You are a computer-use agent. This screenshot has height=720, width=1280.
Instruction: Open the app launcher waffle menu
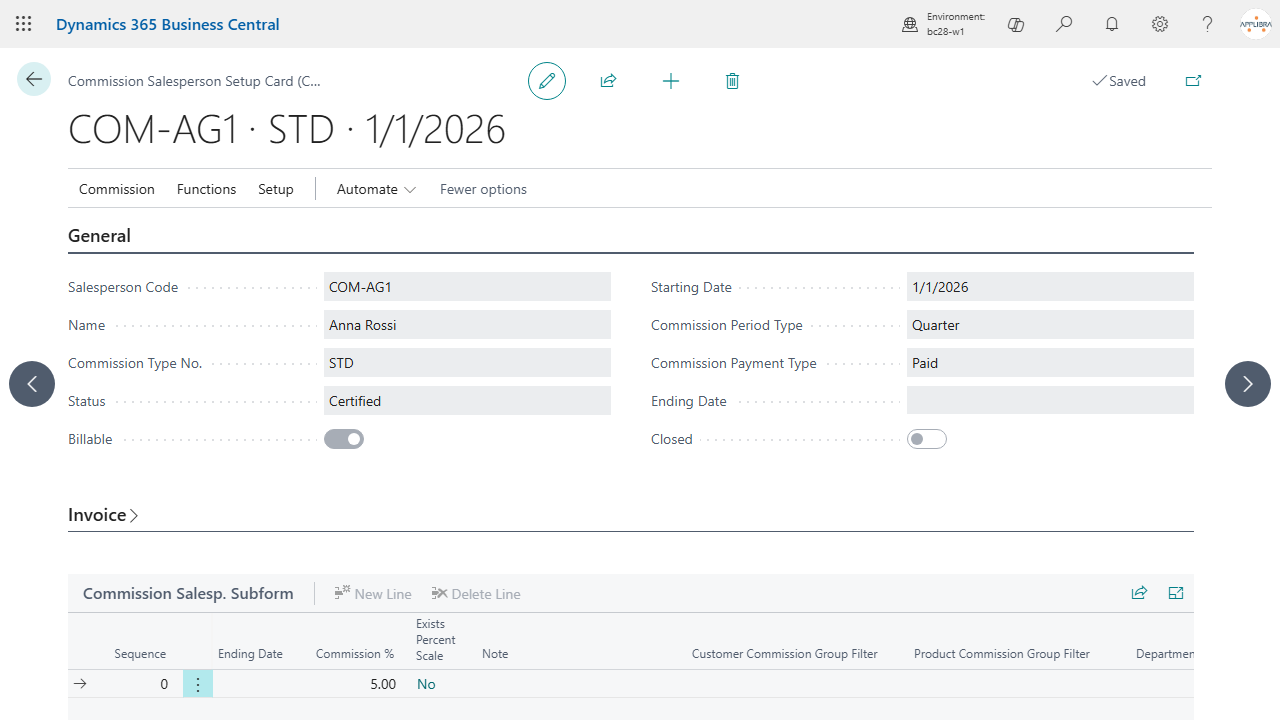coord(24,24)
